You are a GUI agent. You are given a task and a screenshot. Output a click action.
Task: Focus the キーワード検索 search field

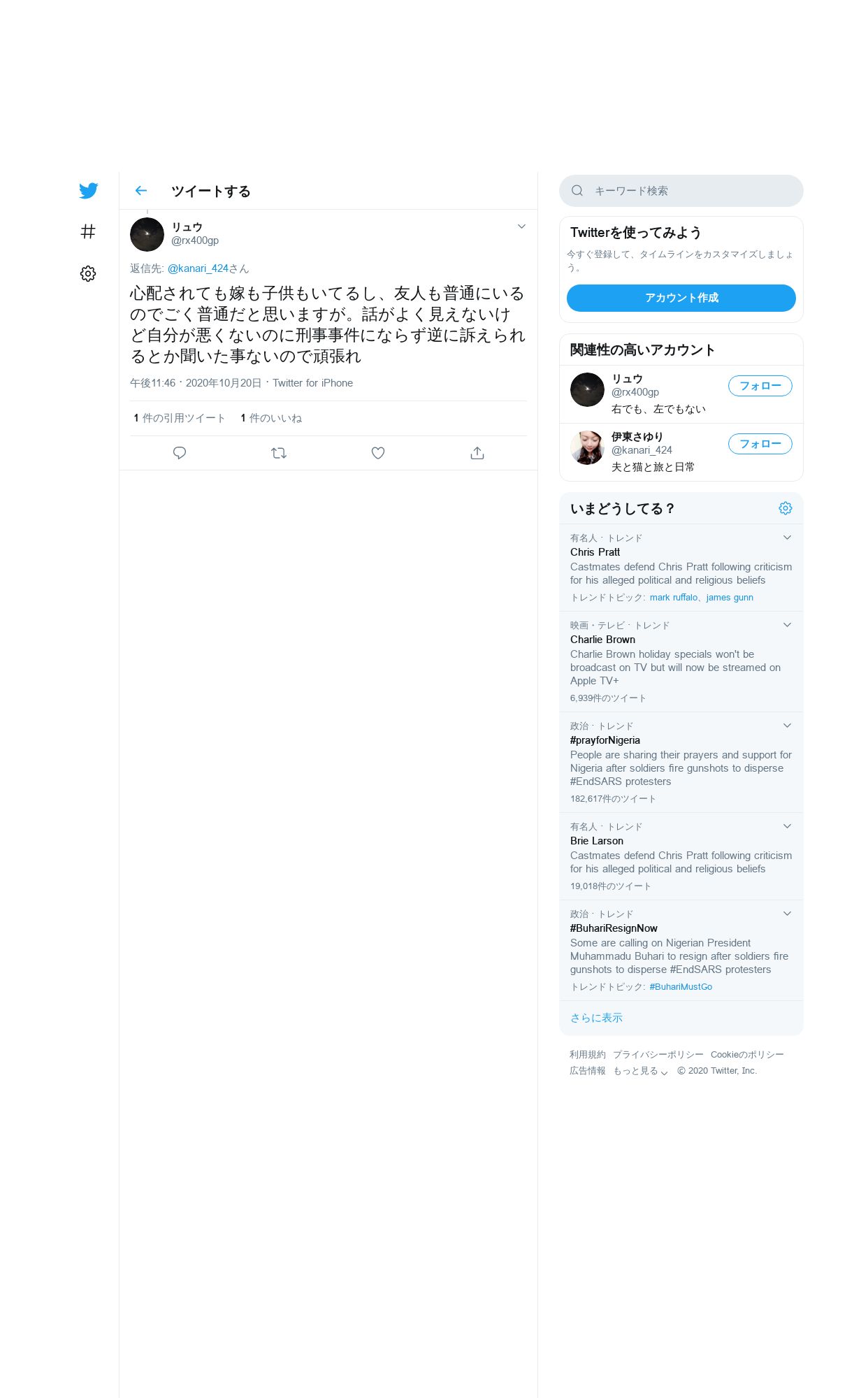pos(681,191)
